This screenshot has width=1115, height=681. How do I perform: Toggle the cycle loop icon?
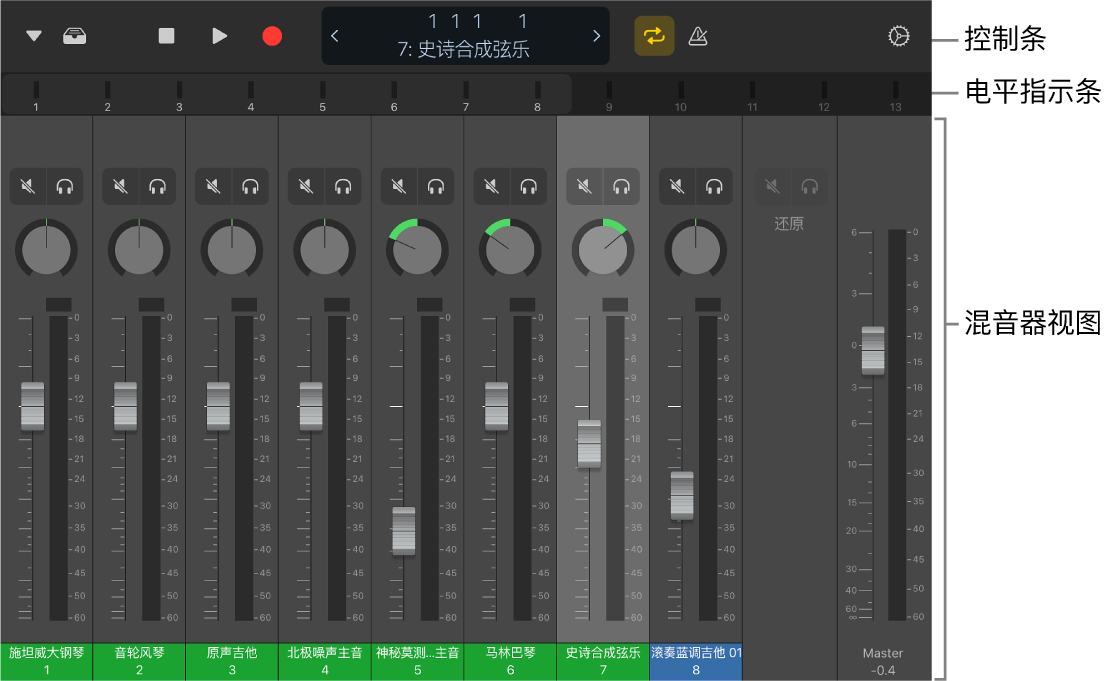tap(654, 35)
